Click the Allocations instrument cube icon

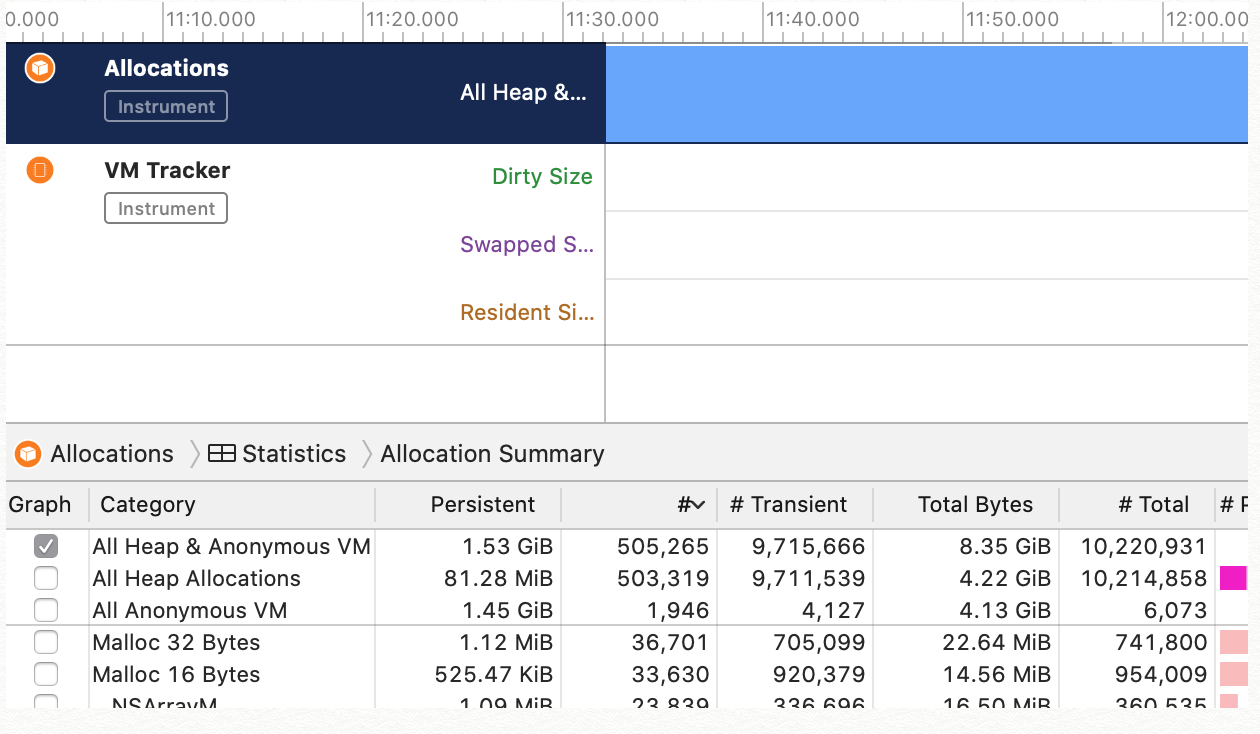click(40, 68)
